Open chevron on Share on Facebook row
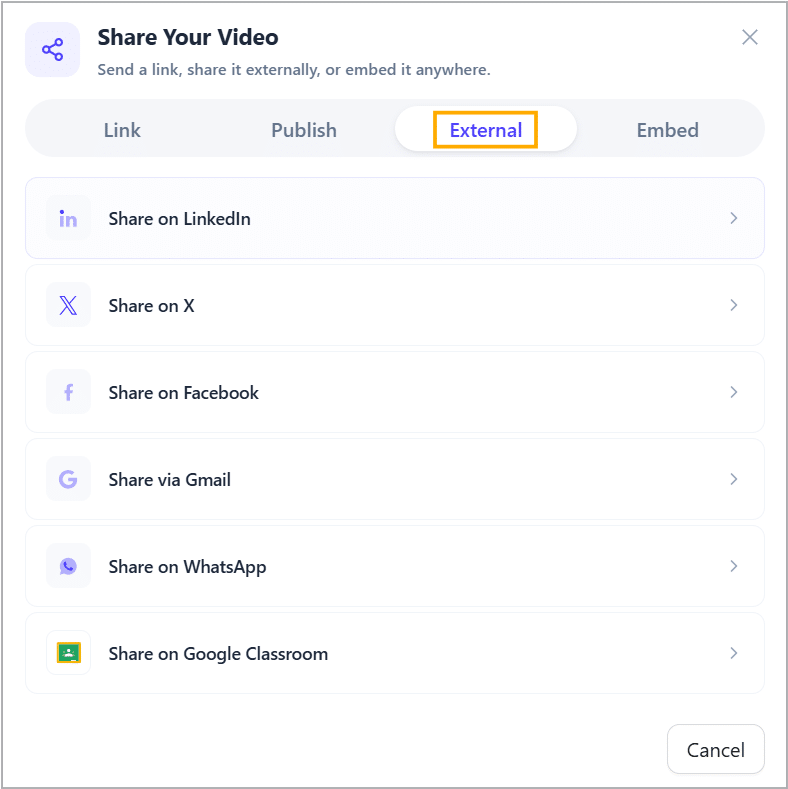The width and height of the screenshot is (788, 789). pos(734,392)
